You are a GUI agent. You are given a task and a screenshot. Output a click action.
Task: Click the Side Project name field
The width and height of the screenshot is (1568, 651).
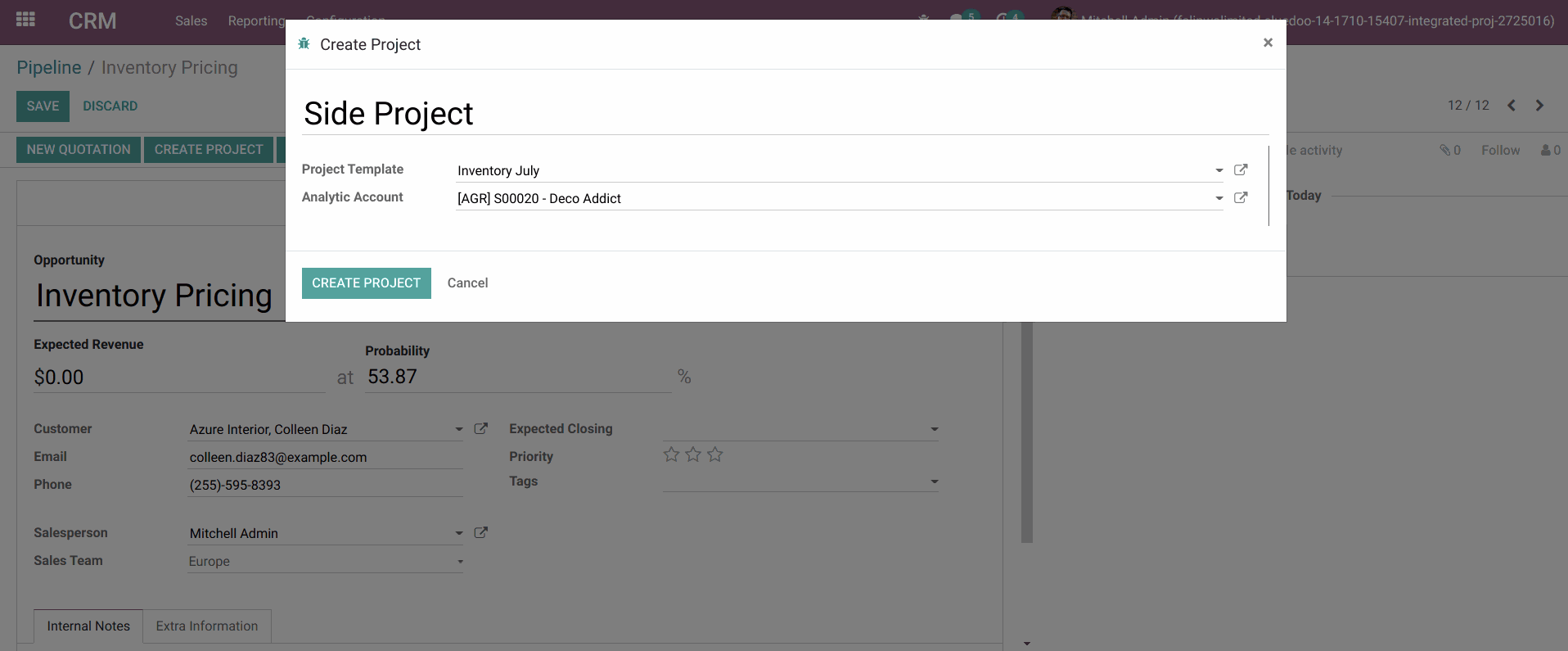(786, 114)
